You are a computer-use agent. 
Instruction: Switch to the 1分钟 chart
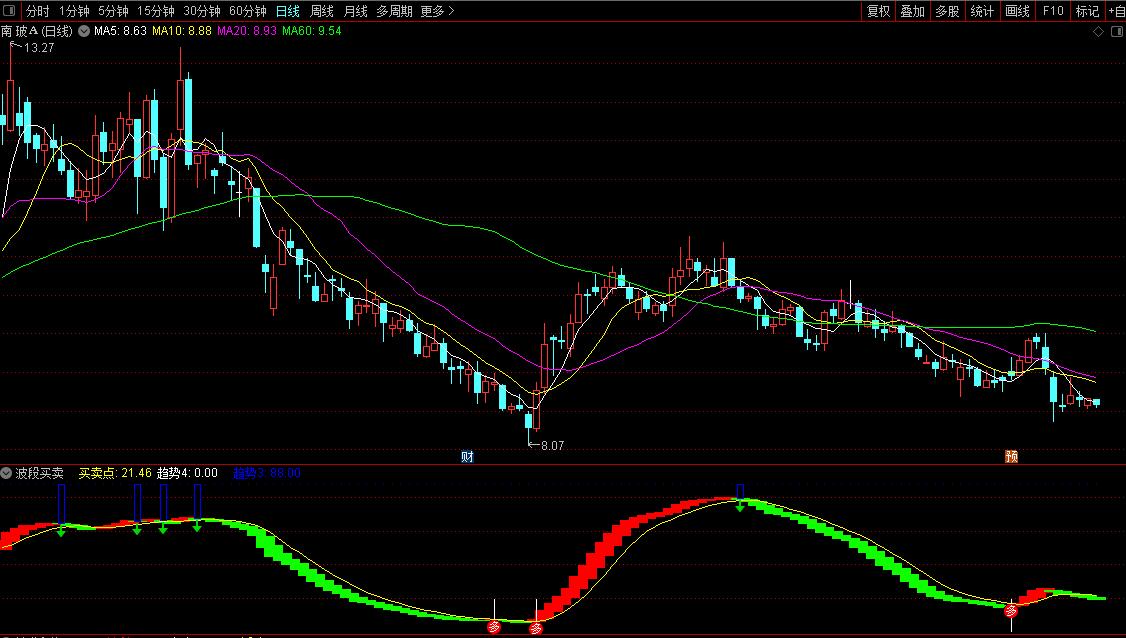tap(74, 11)
